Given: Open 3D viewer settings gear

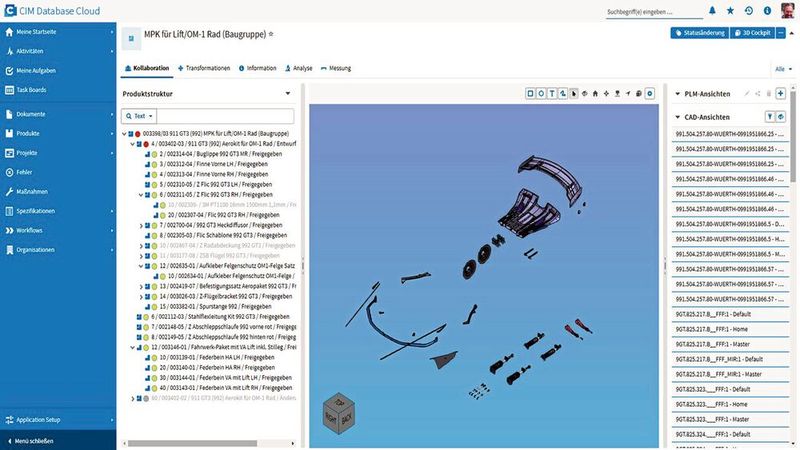Looking at the screenshot, I should [x=649, y=93].
